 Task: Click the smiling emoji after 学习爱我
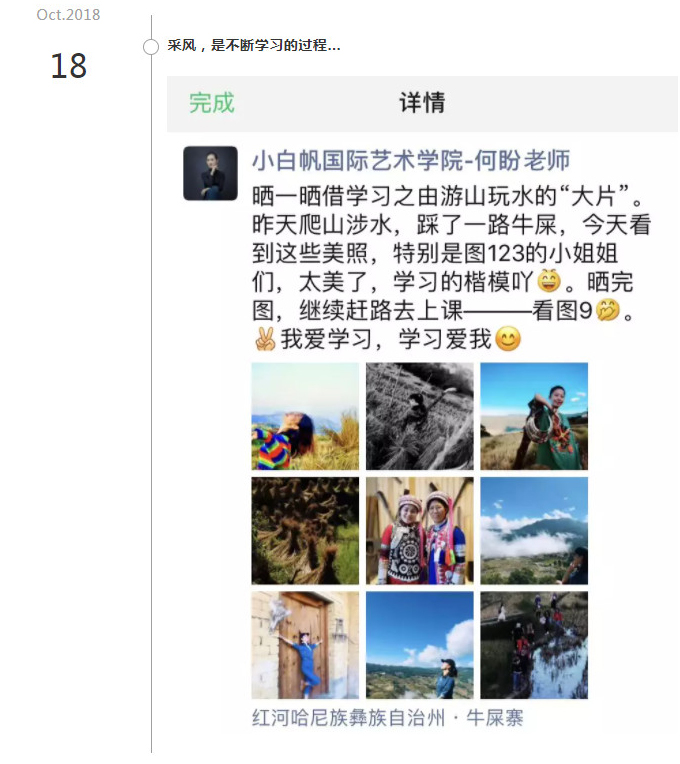click(508, 339)
